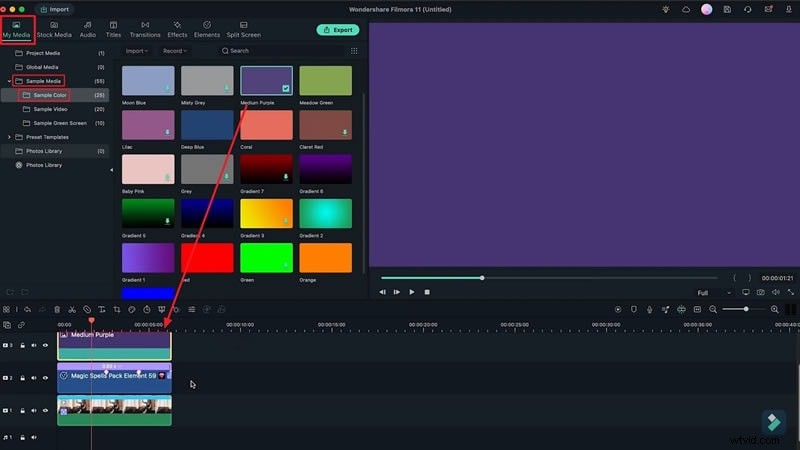
Task: Open the audio adjust lines icon
Action: click(192, 310)
